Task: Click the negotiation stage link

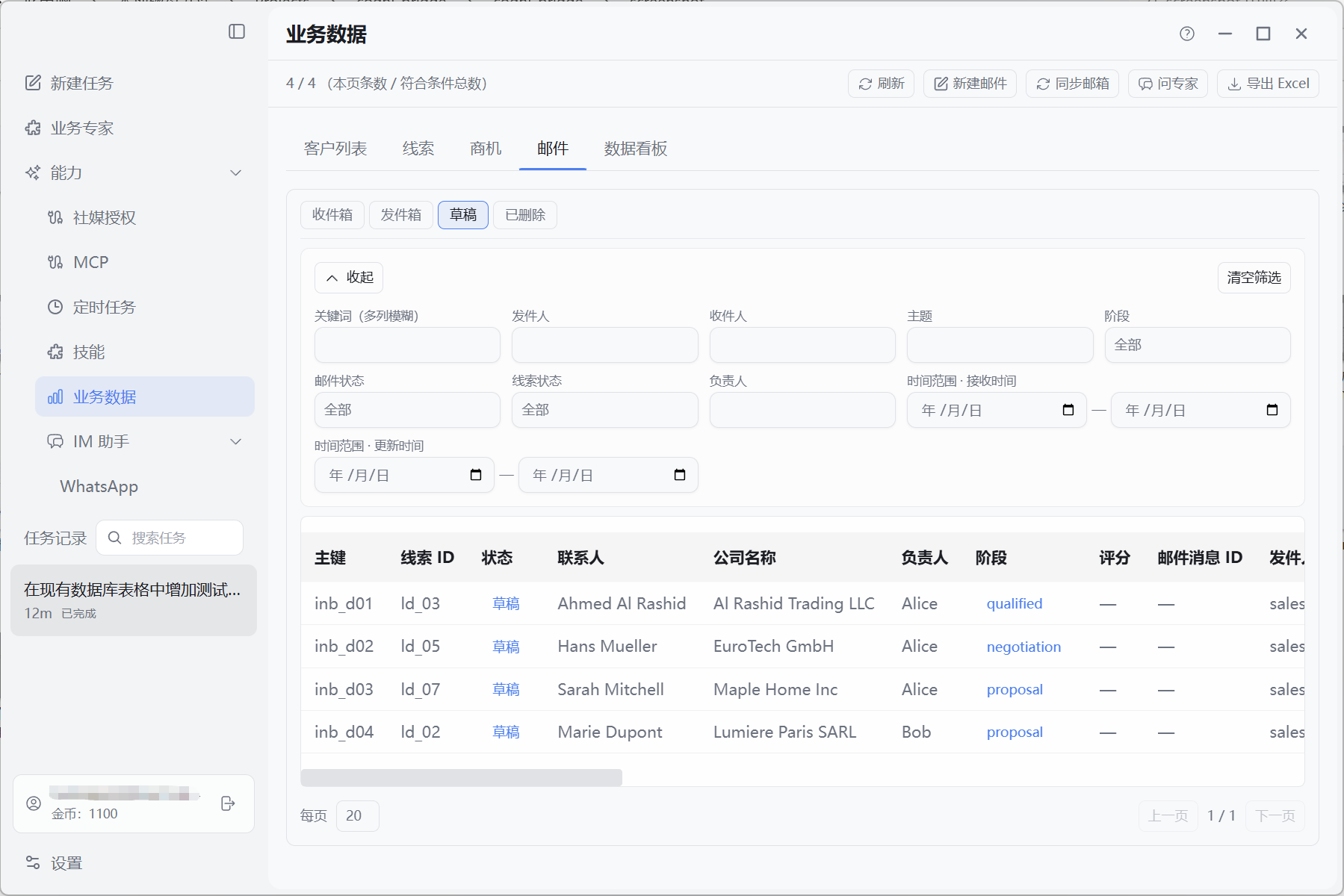Action: (x=1024, y=647)
